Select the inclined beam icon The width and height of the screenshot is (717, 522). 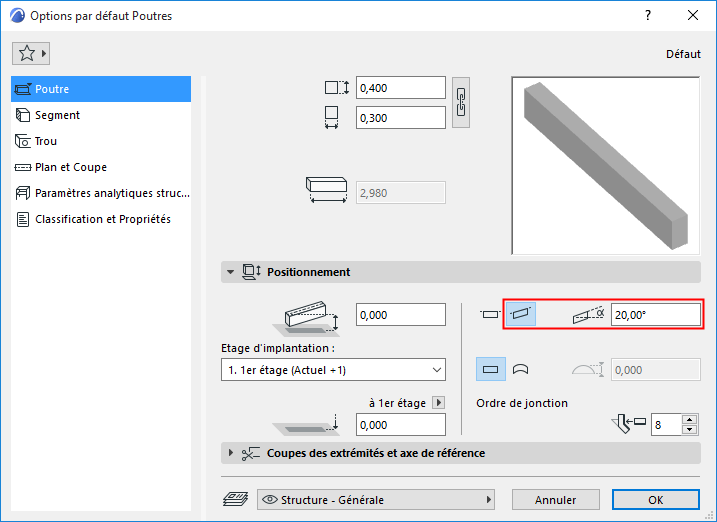520,314
